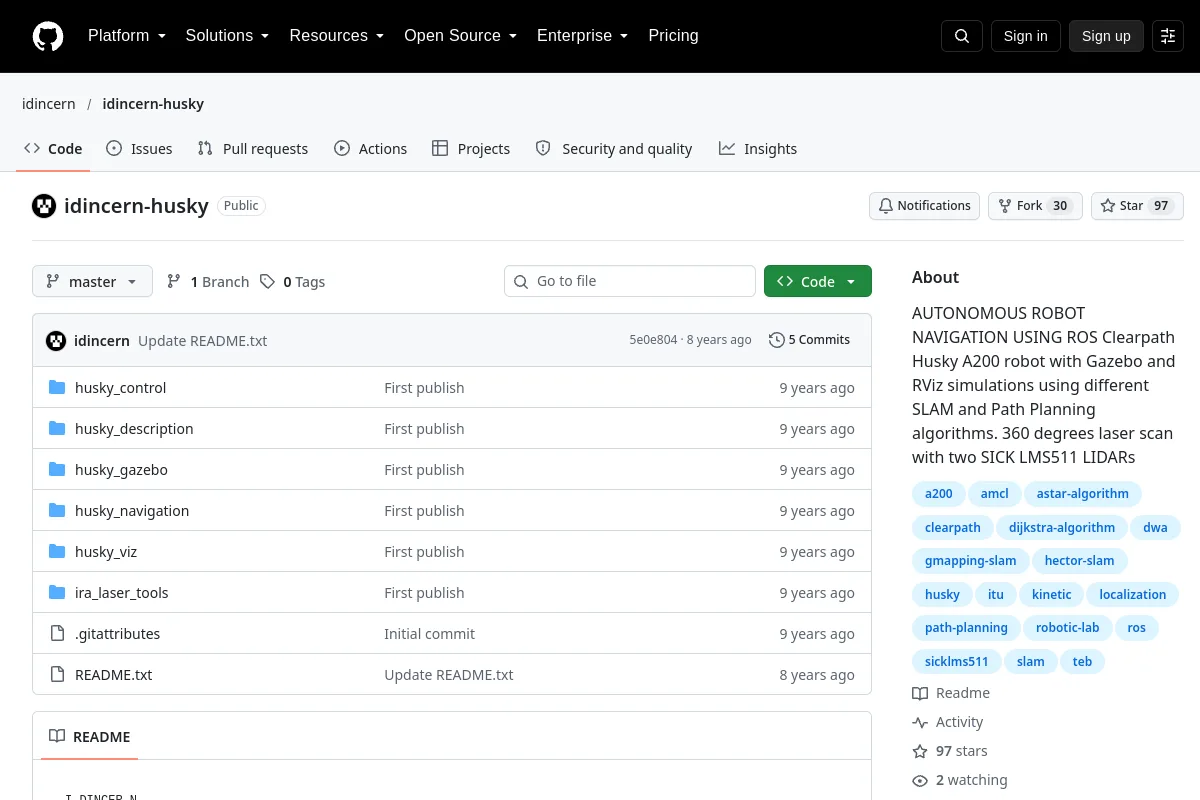Open the Security and quality tab
The width and height of the screenshot is (1200, 800).
(614, 148)
